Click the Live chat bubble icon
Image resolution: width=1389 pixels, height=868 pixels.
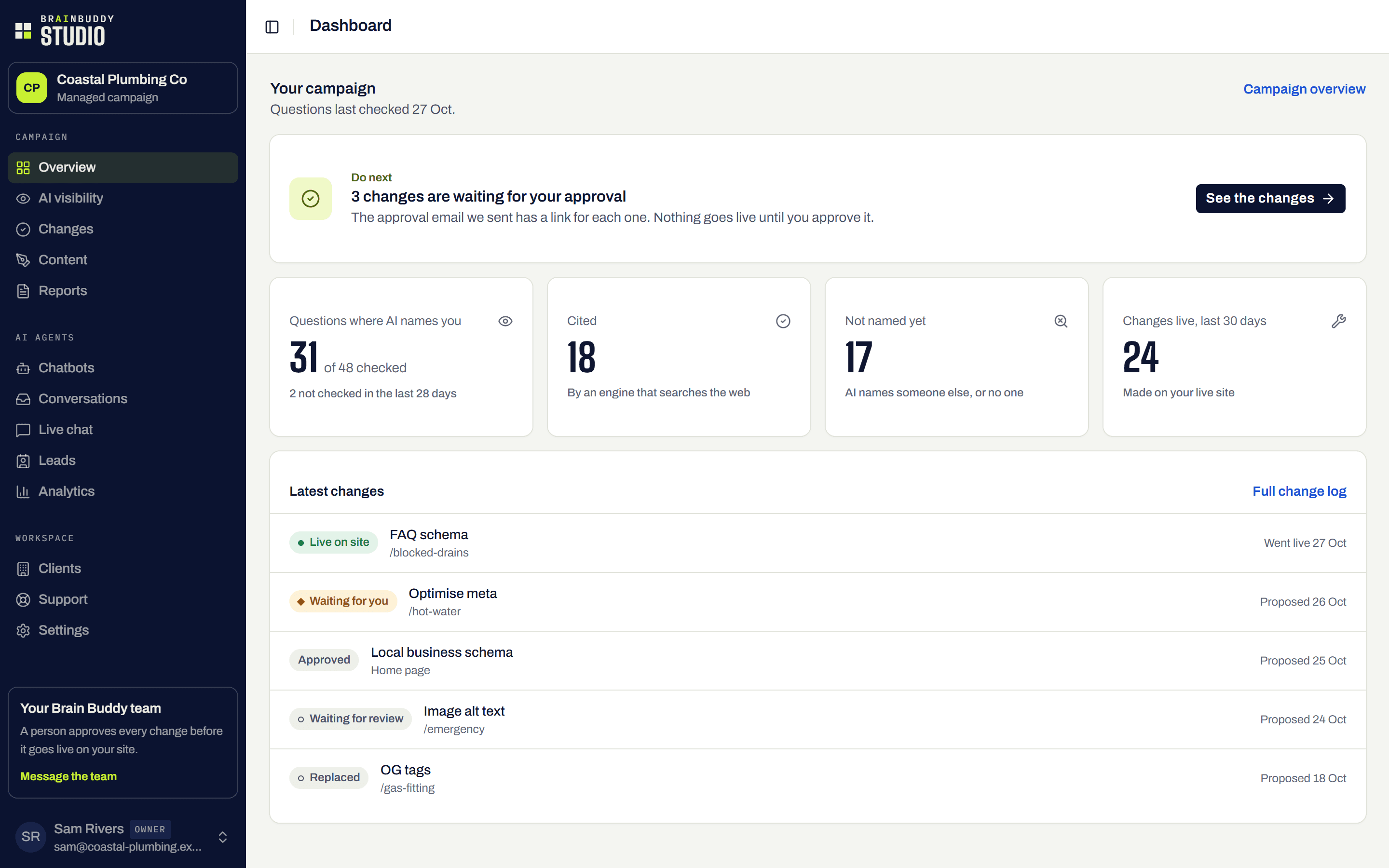click(23, 430)
